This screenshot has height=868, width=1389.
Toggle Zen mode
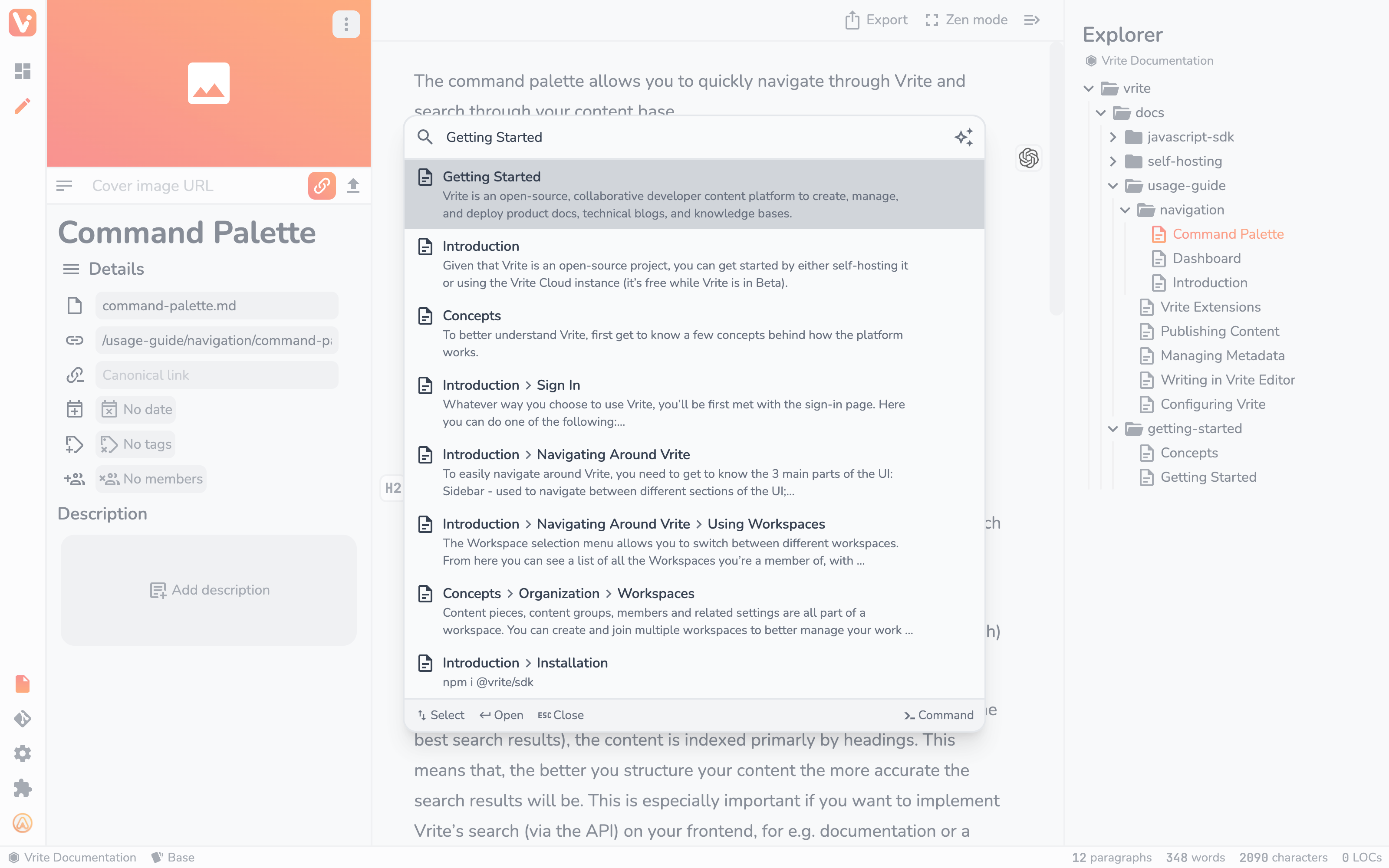point(967,20)
